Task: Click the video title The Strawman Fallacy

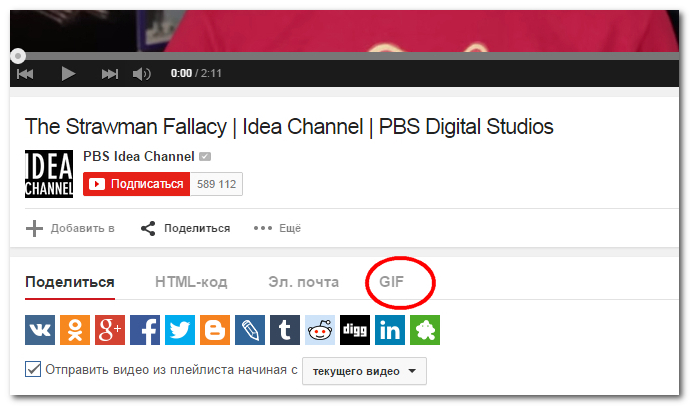Action: point(289,127)
